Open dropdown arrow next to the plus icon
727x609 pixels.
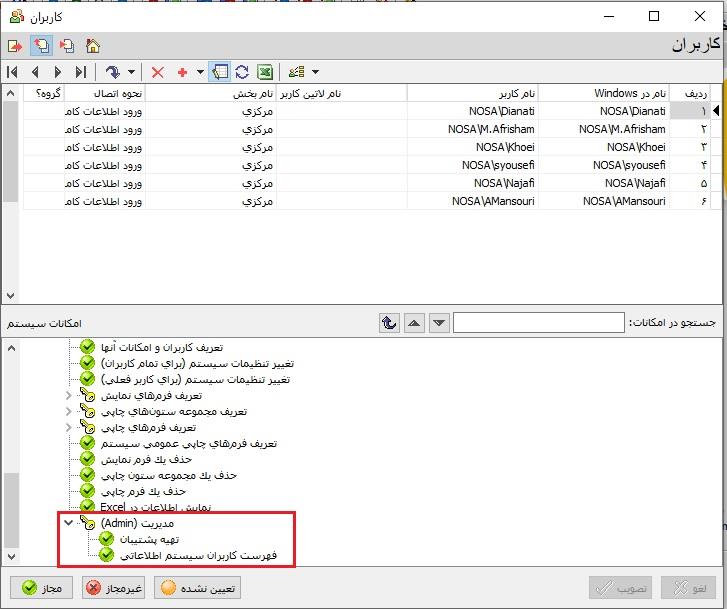[x=200, y=72]
